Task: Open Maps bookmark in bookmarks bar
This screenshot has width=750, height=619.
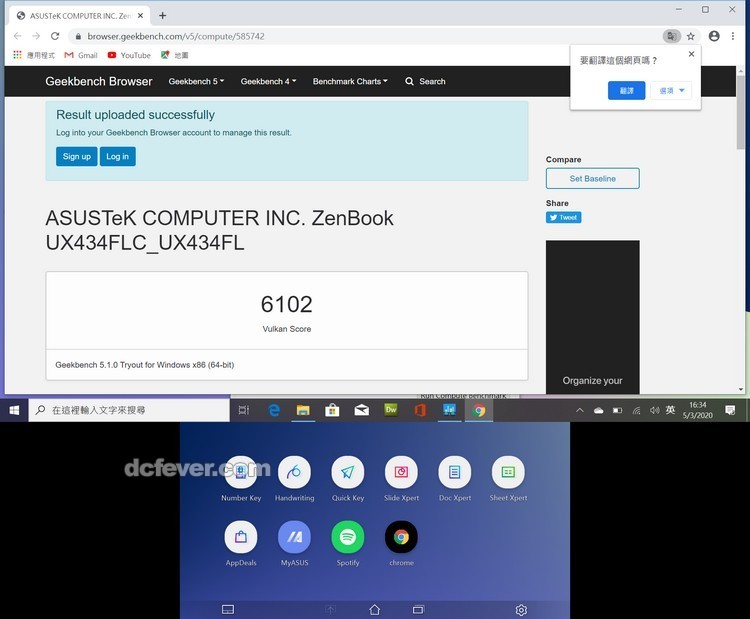Action: coord(175,55)
